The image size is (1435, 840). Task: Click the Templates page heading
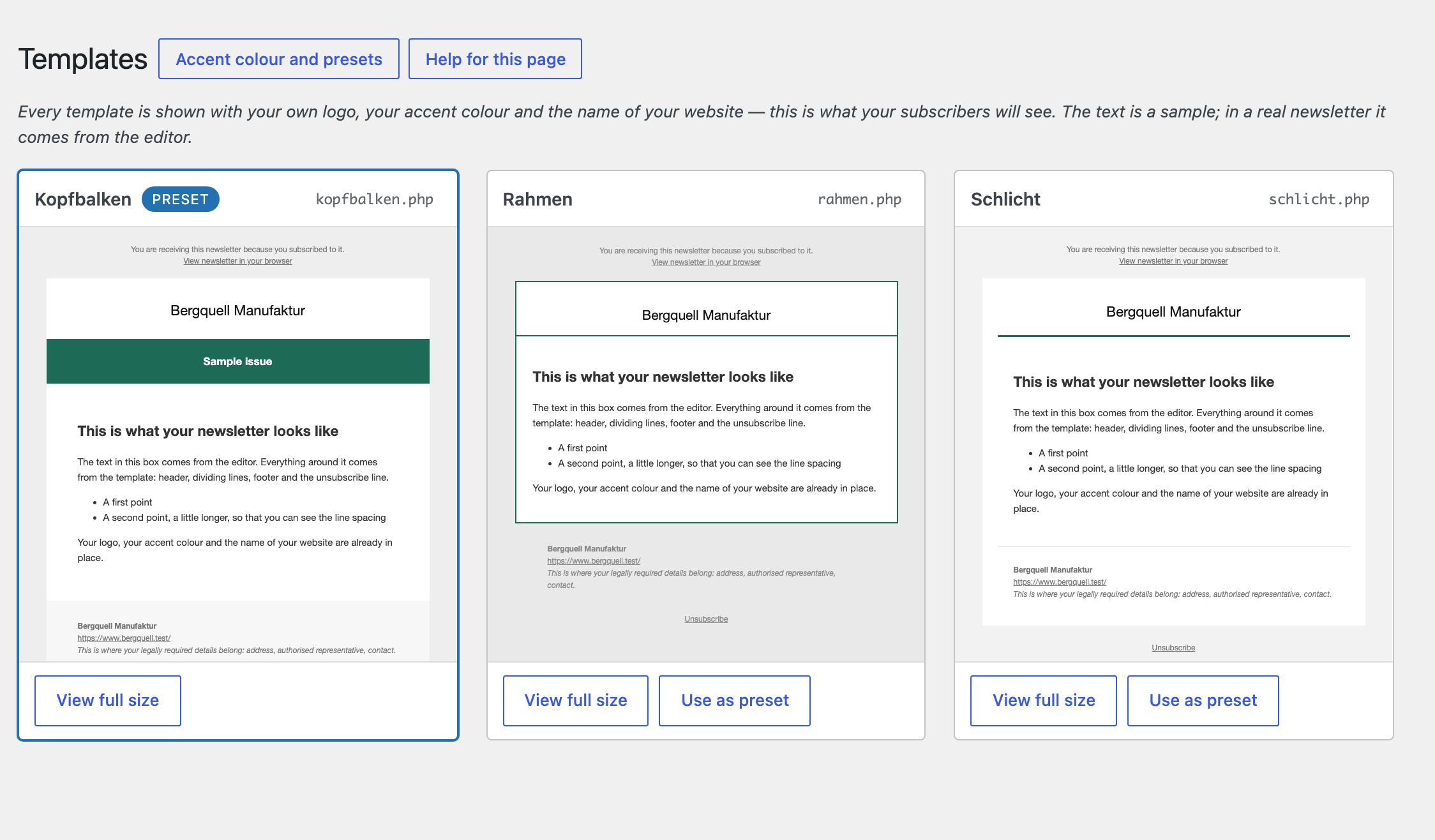83,59
